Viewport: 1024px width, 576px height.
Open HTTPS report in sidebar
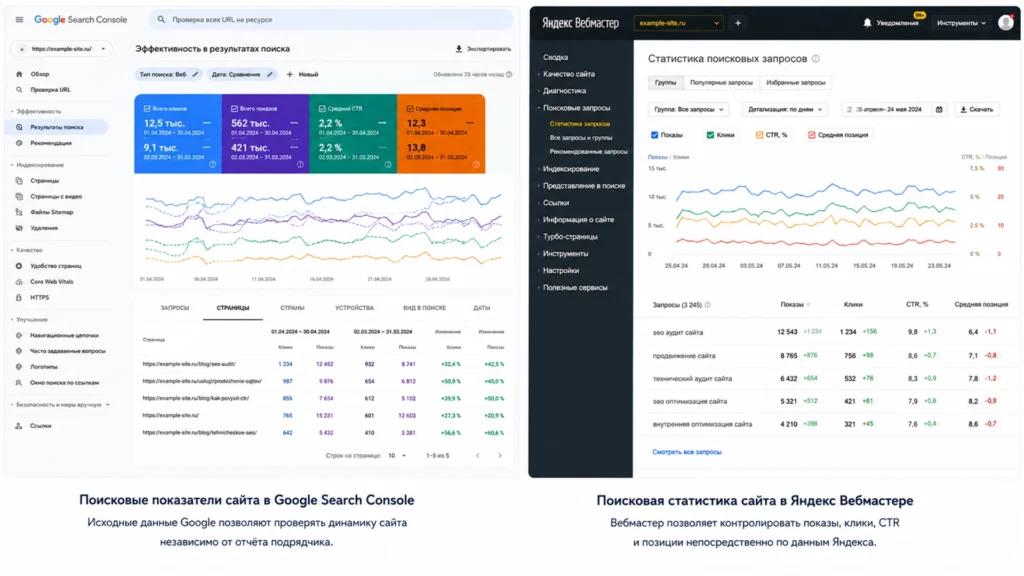39,297
